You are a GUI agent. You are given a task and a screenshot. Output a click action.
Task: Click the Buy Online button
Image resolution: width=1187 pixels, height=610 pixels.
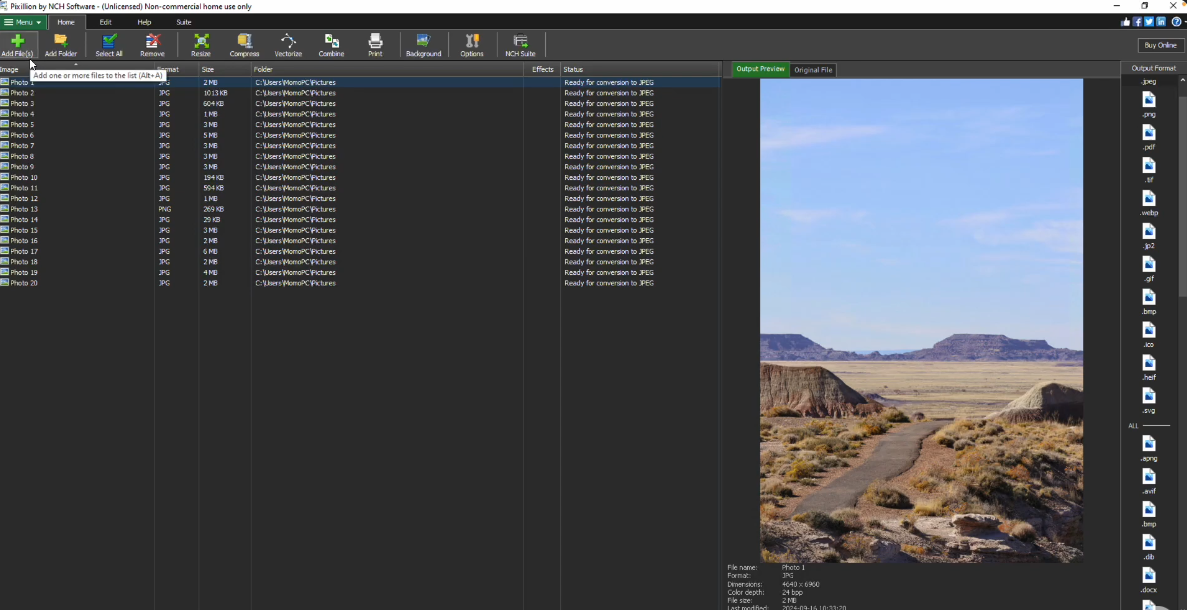tap(1161, 45)
